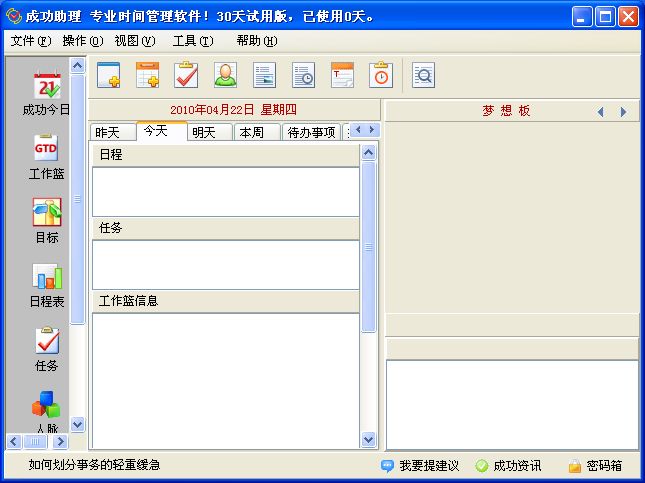
Task: Click the document-with-clock toolbar icon
Action: (x=303, y=75)
